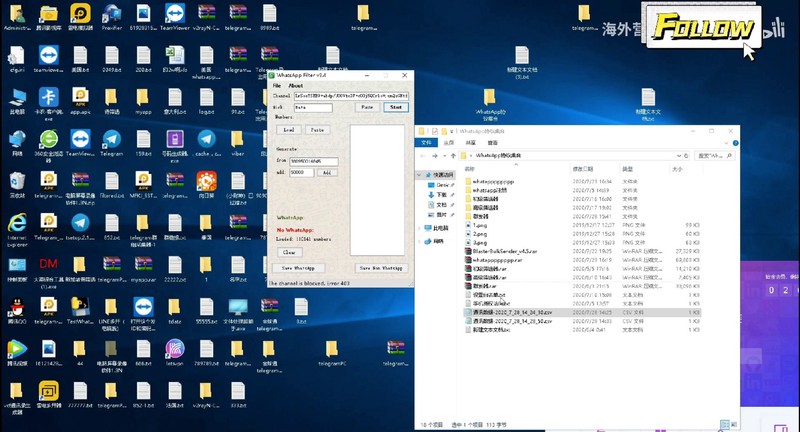Select the log.txt file icon
The image size is (800, 432).
tap(206, 100)
